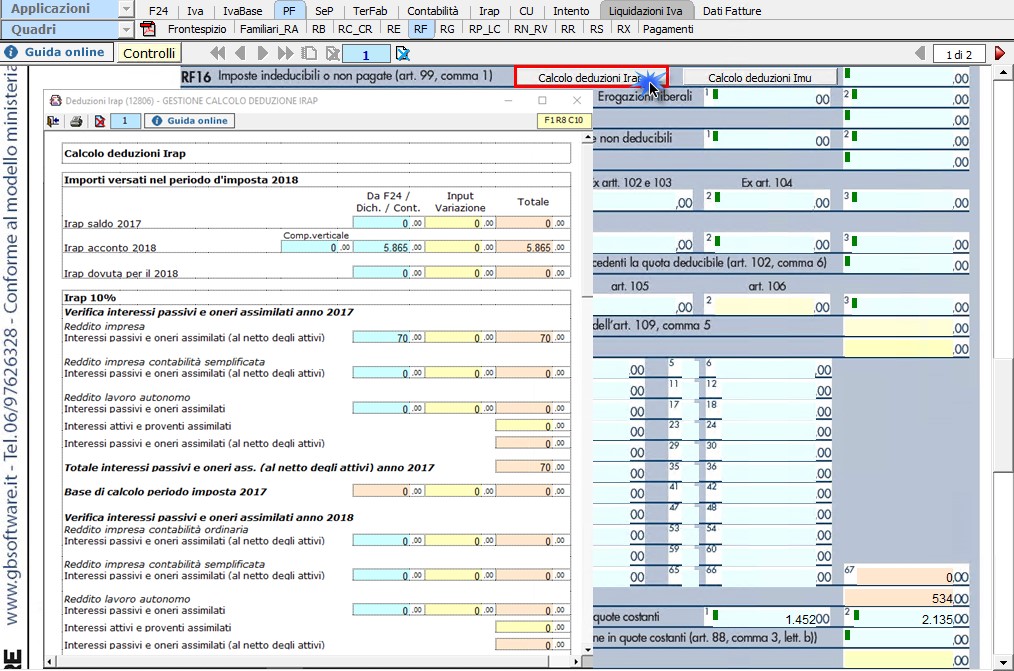Select the Pagamenti quadro tab

[x=668, y=29]
